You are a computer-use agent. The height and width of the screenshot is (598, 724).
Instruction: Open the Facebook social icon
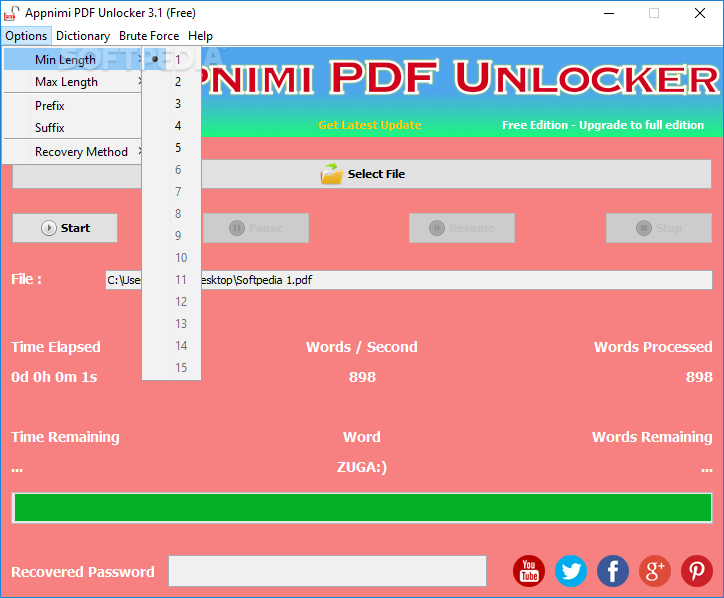[613, 571]
